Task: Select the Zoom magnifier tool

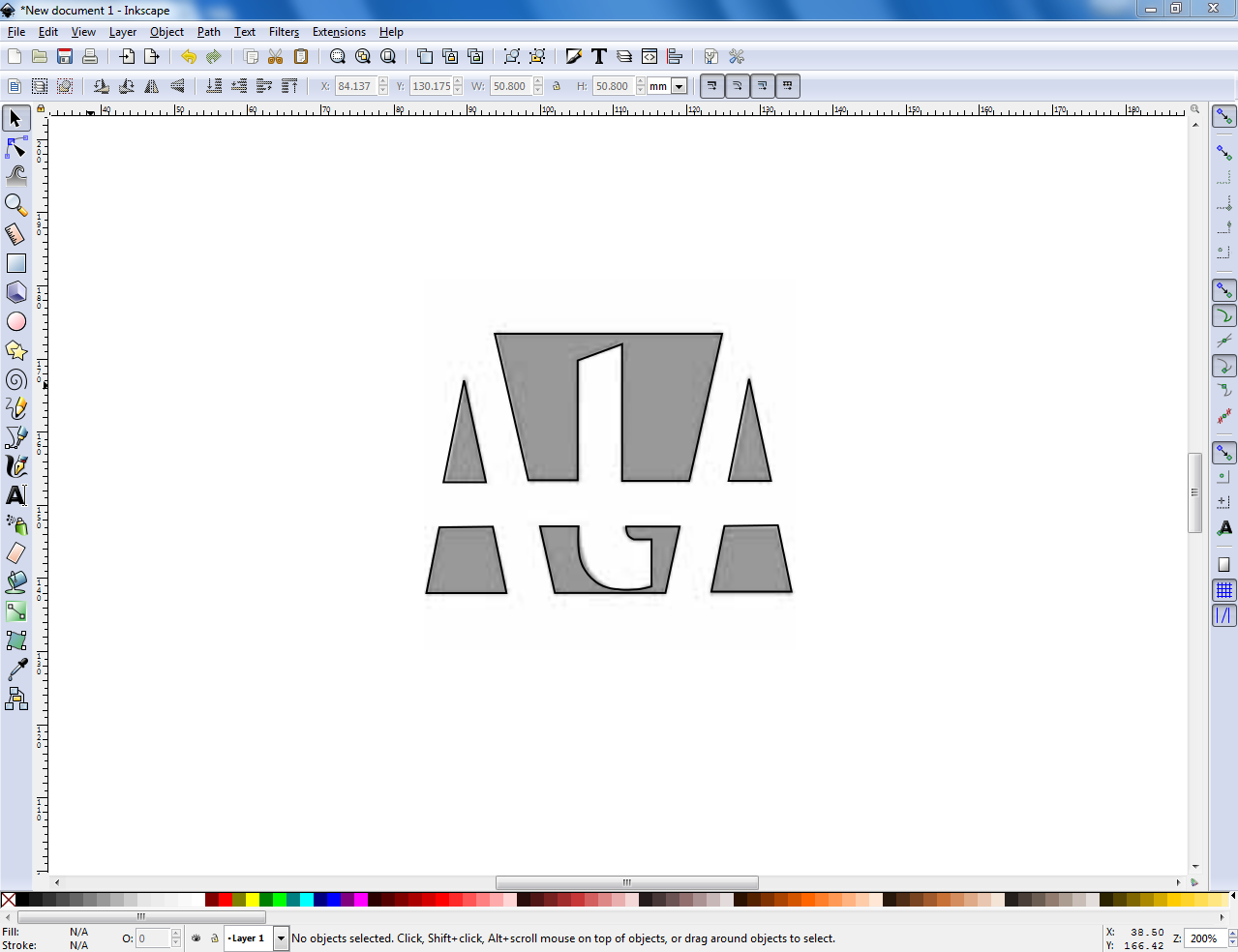Action: [15, 205]
